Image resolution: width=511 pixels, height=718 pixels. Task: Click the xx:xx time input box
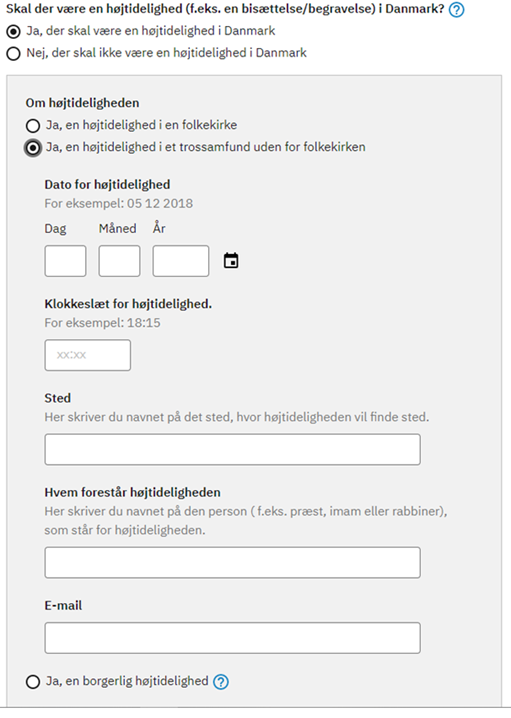tap(87, 355)
